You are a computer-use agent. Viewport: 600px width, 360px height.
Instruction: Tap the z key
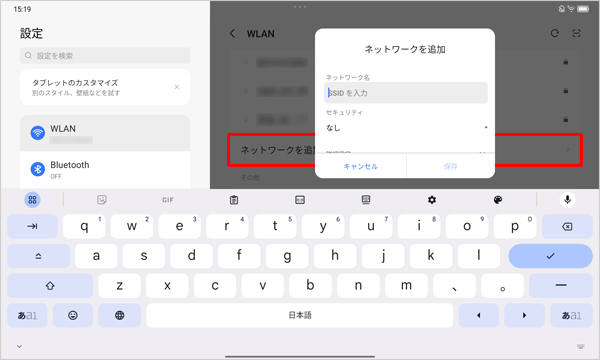[119, 286]
